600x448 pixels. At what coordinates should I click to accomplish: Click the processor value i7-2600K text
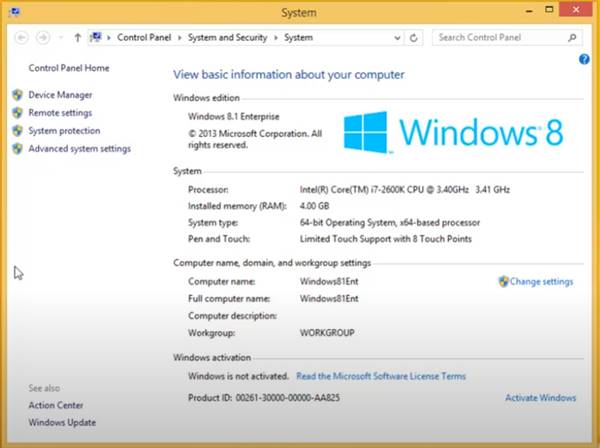tap(404, 190)
